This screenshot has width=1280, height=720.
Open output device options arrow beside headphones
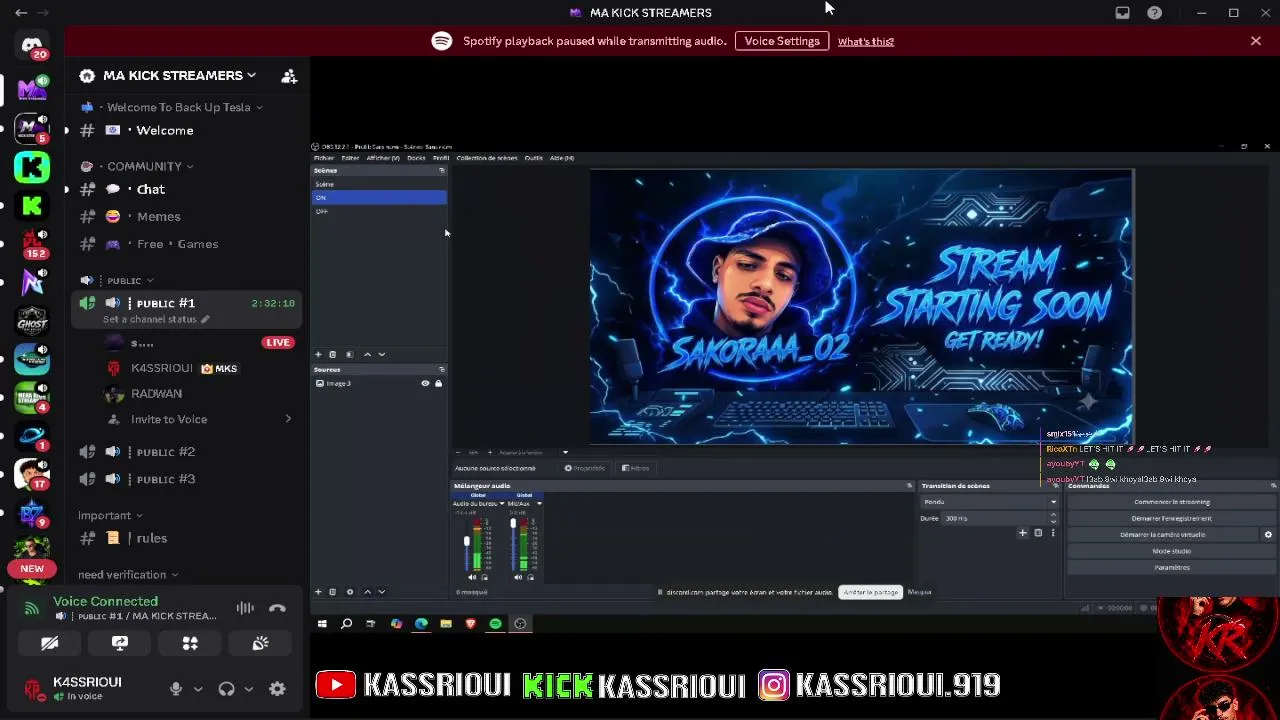248,689
